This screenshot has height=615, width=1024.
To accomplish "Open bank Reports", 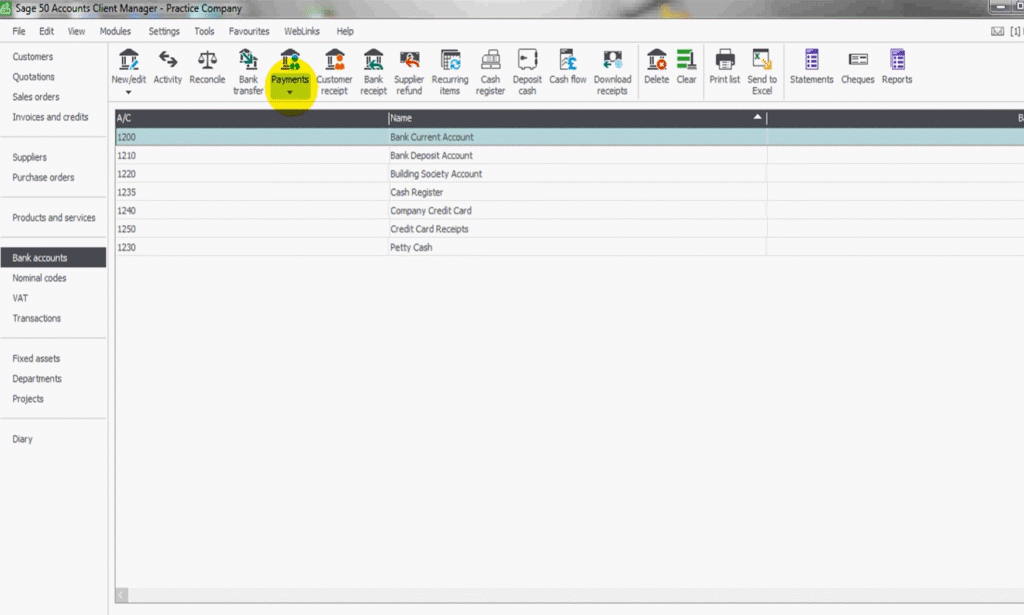I will [897, 67].
